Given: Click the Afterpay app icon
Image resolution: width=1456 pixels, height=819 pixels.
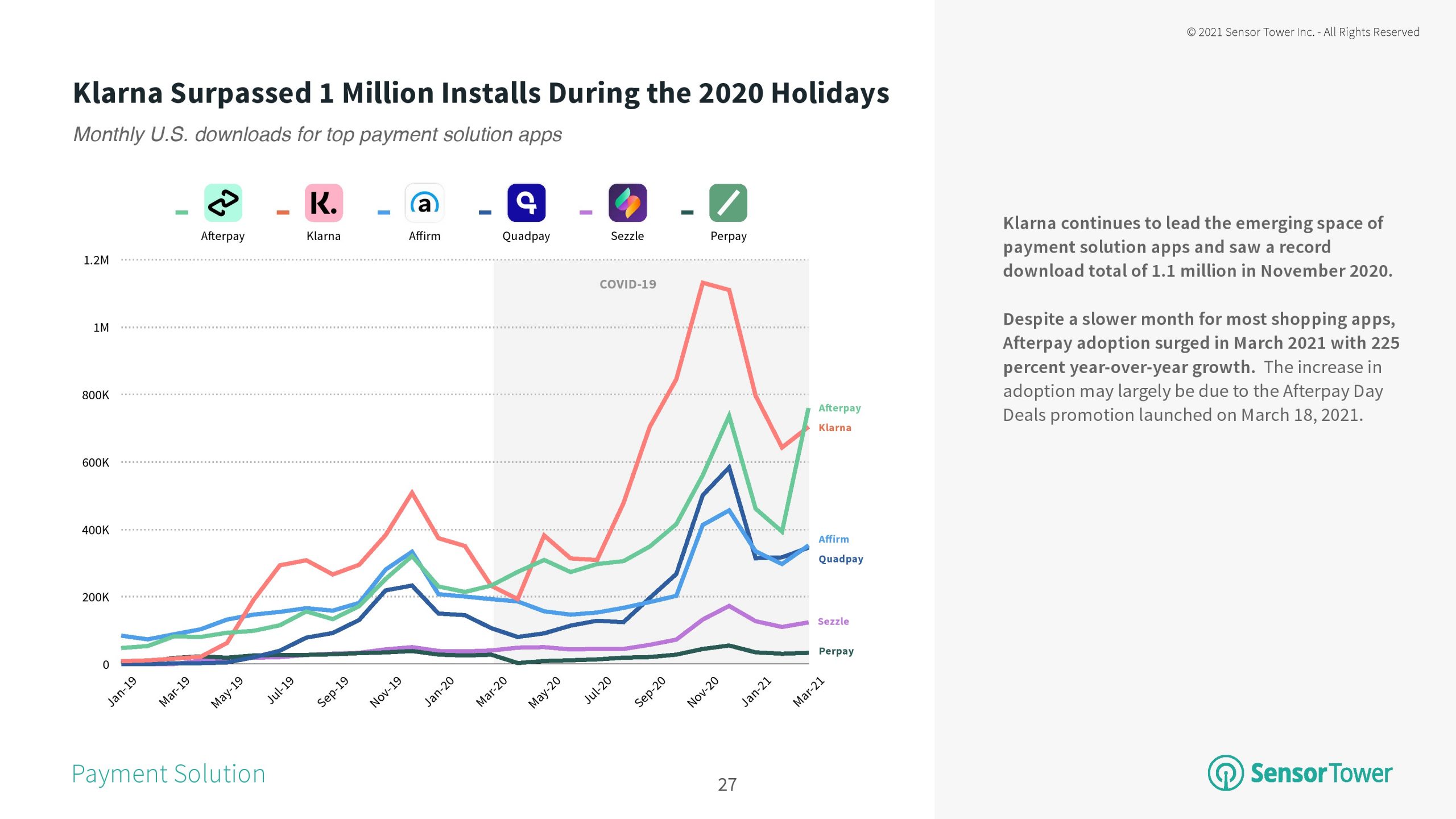Looking at the screenshot, I should pyautogui.click(x=223, y=203).
